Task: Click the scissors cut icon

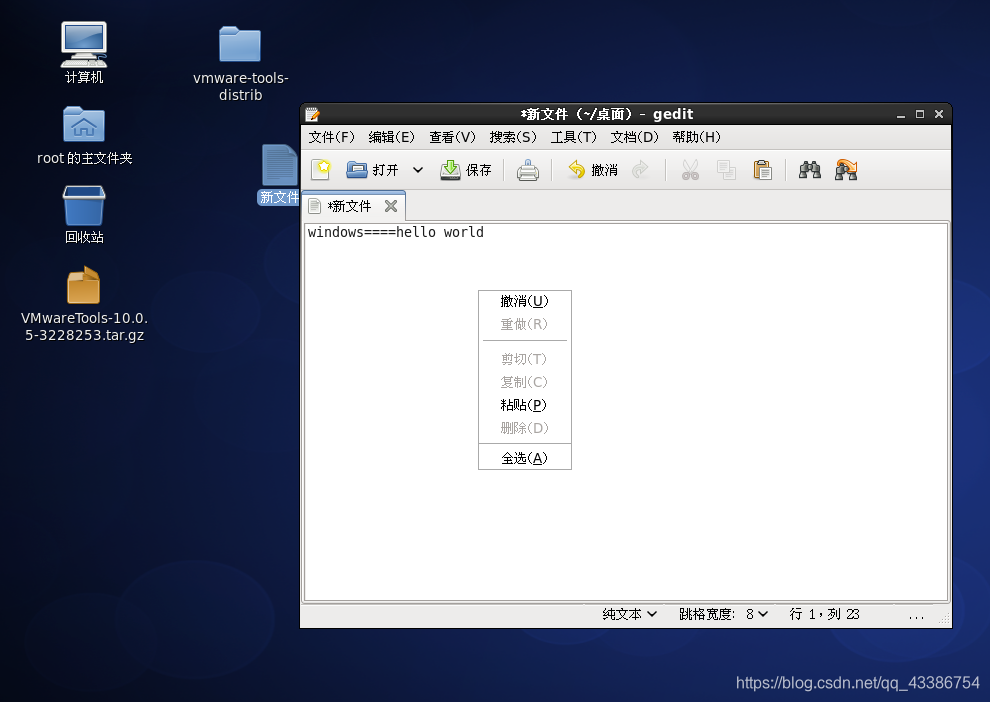Action: coord(690,170)
